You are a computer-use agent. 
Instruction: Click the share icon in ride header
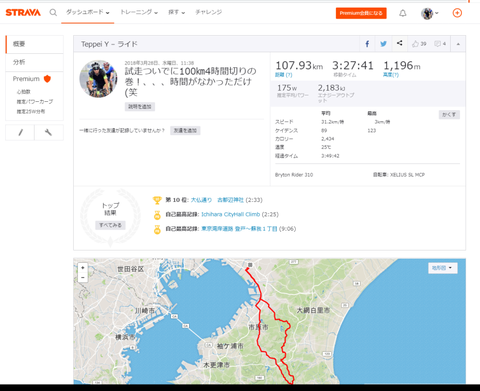click(399, 43)
